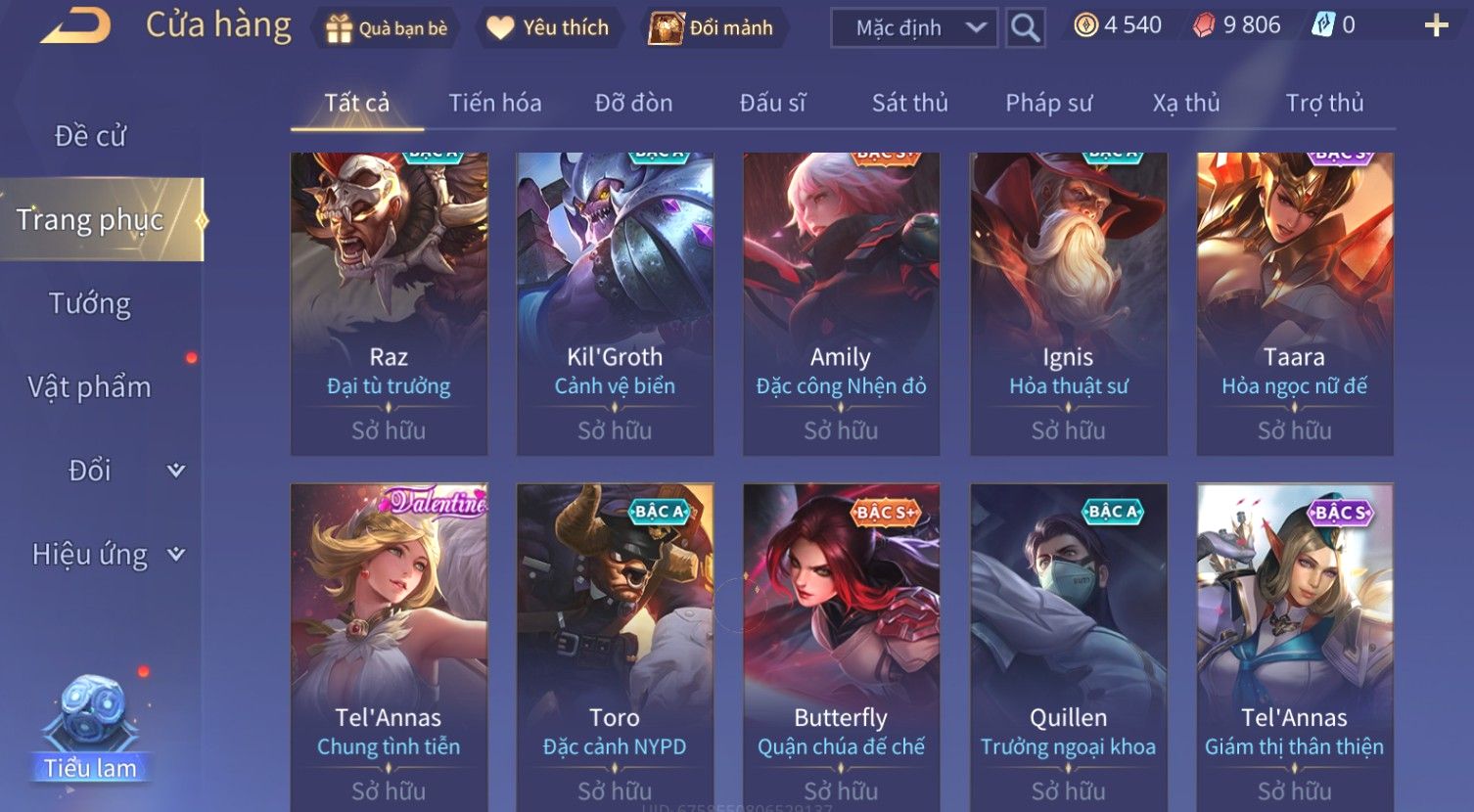Viewport: 1474px width, 812px height.
Task: Open Quà bạn bè gift button
Action: [x=385, y=28]
